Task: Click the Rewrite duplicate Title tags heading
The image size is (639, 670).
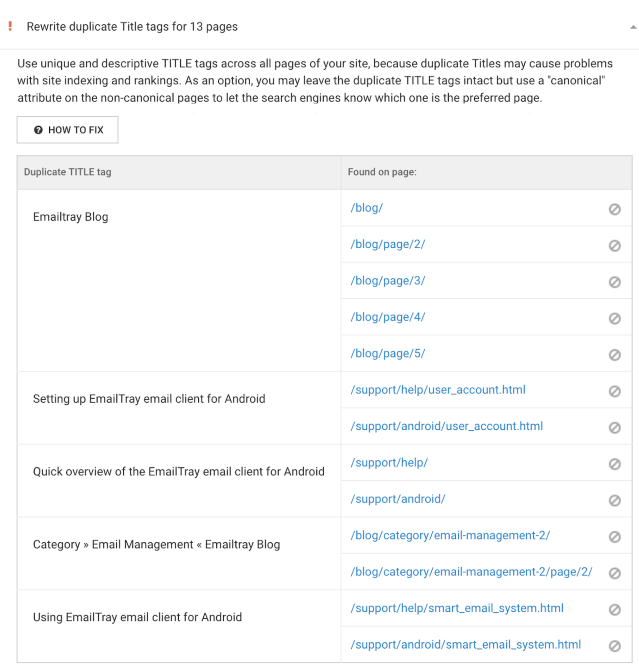Action: [x=132, y=26]
